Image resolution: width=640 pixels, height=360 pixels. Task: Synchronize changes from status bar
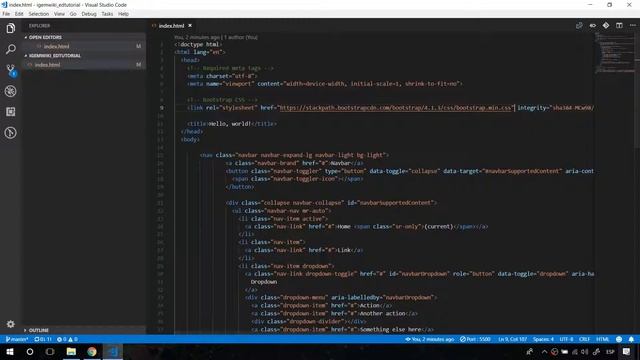tap(43, 339)
